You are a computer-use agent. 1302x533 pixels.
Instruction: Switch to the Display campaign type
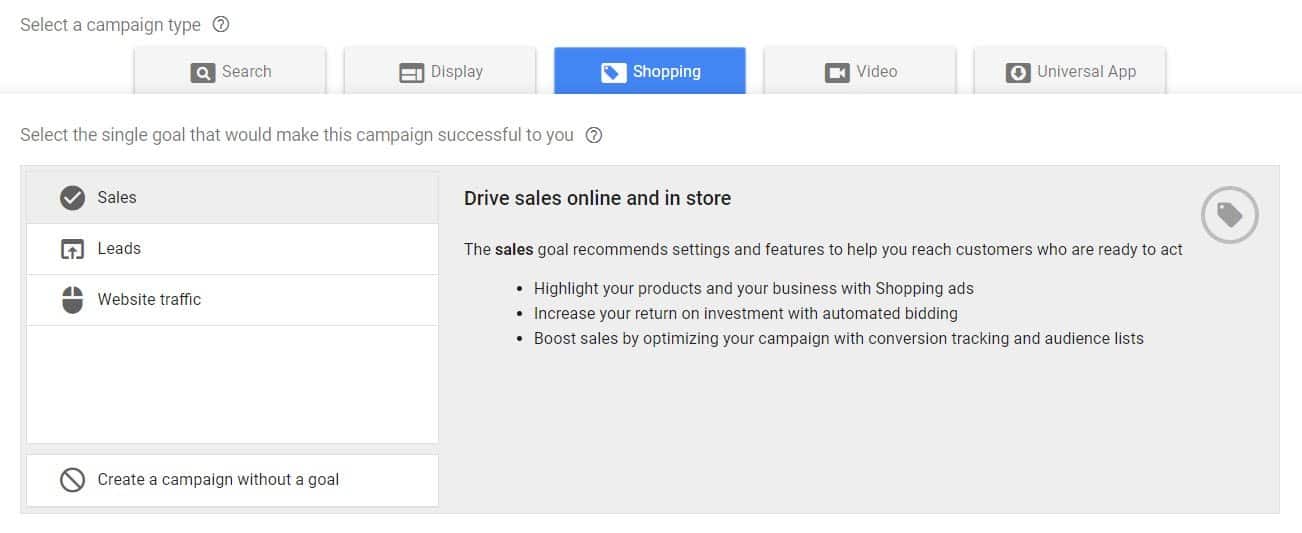coord(440,71)
